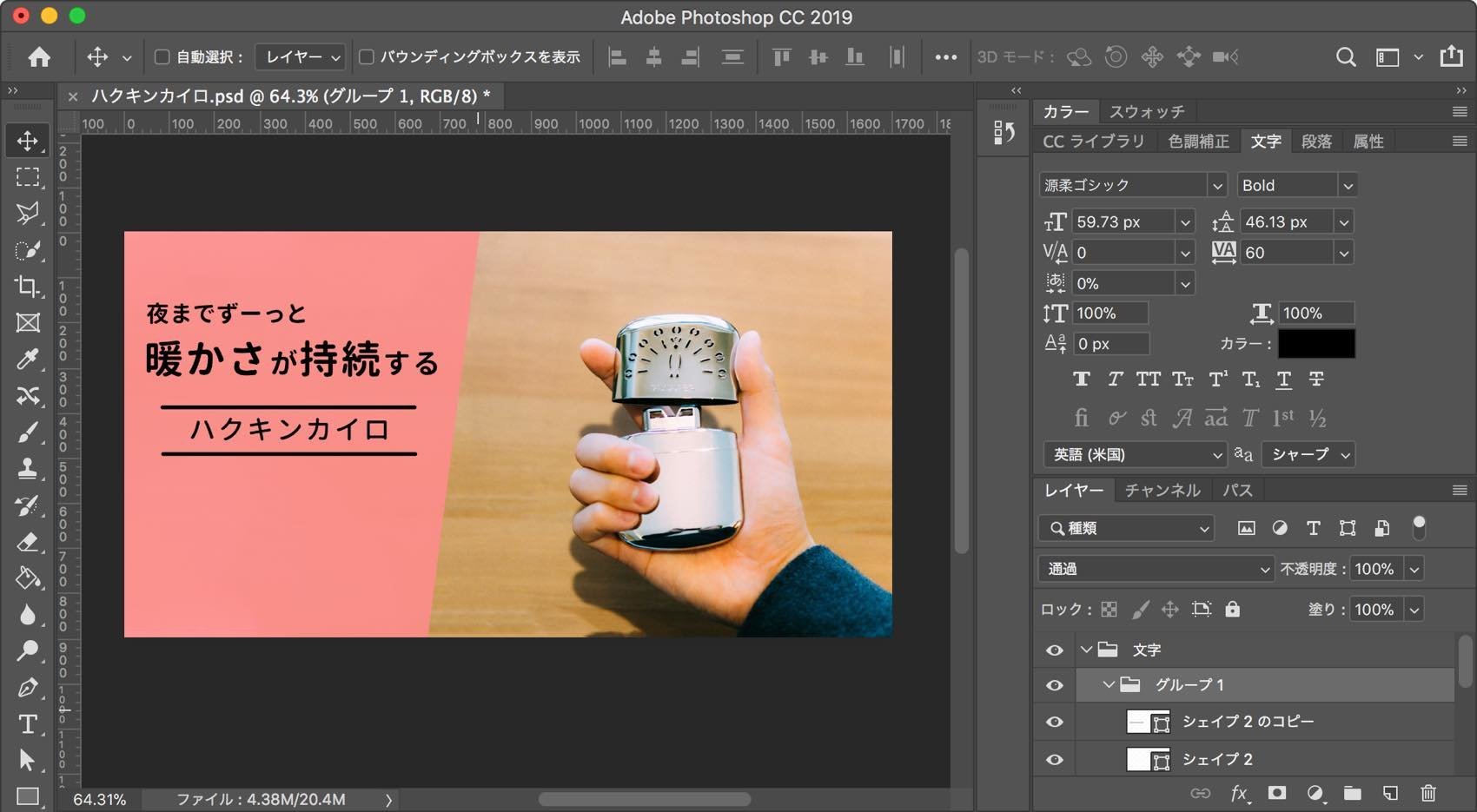Select the Horizontal Type tool
The height and width of the screenshot is (812, 1477).
[28, 724]
